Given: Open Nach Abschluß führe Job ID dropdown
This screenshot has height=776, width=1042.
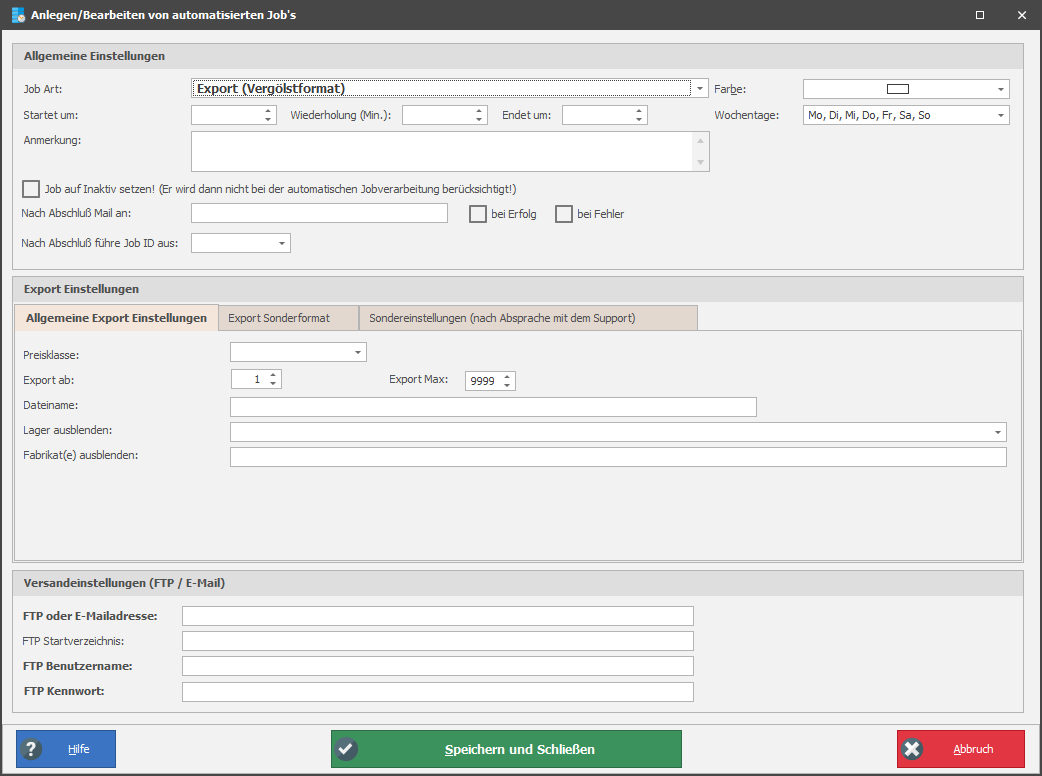Looking at the screenshot, I should (282, 243).
